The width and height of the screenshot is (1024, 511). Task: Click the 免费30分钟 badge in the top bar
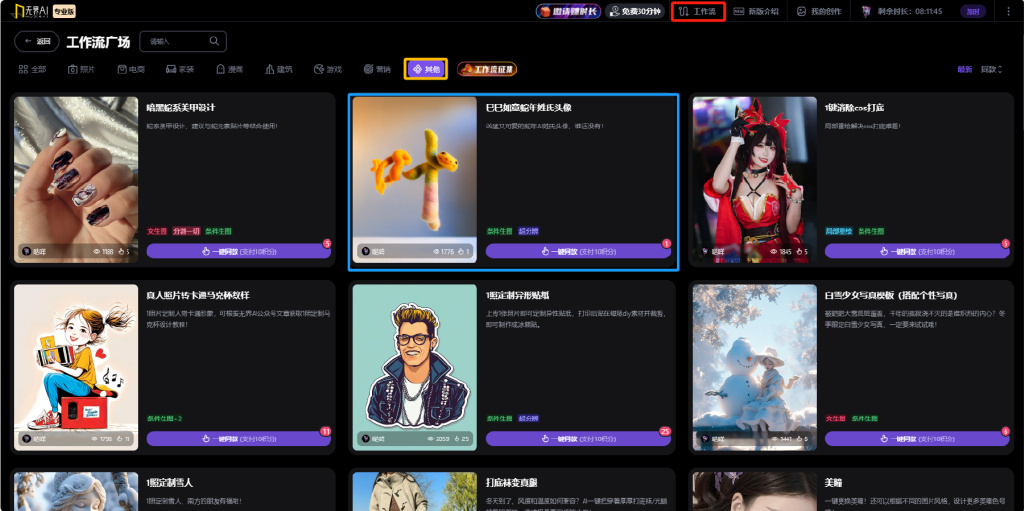[634, 12]
